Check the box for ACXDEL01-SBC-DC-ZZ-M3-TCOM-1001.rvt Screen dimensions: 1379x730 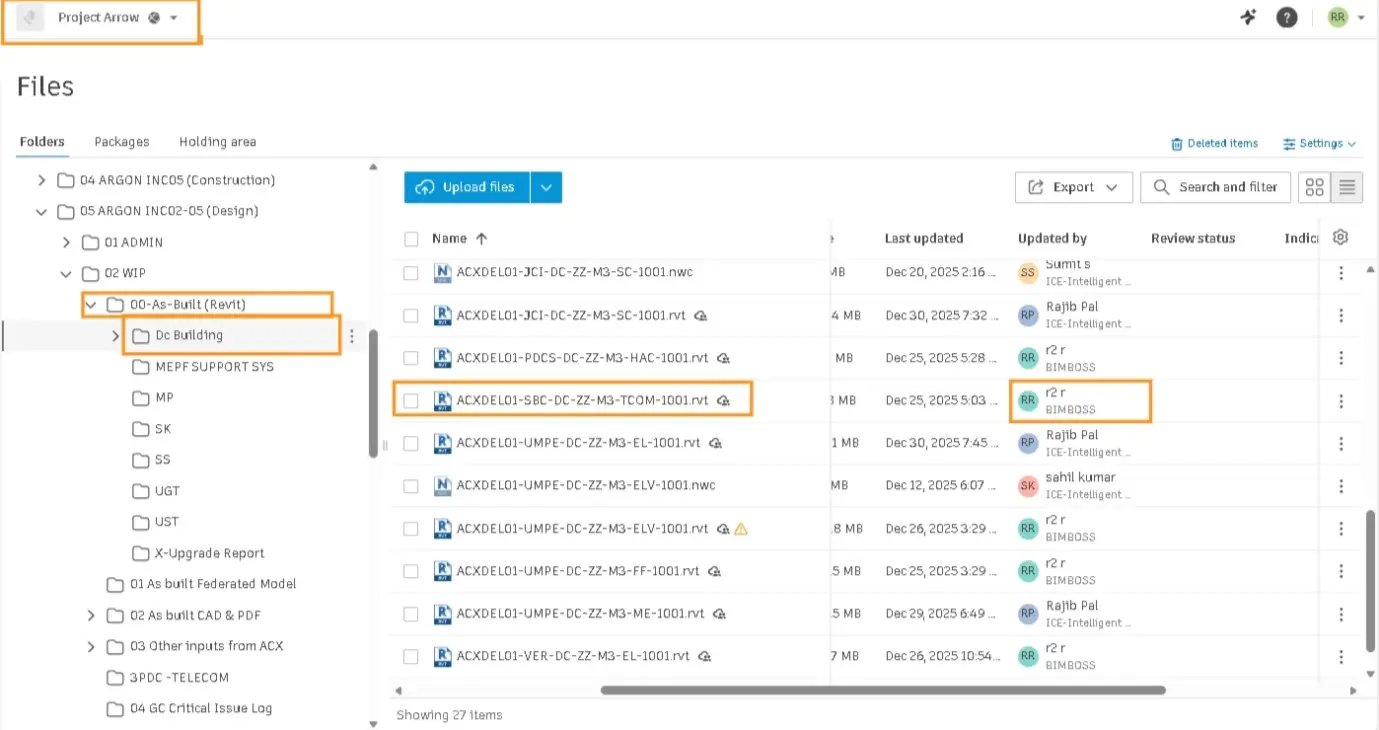coord(411,401)
